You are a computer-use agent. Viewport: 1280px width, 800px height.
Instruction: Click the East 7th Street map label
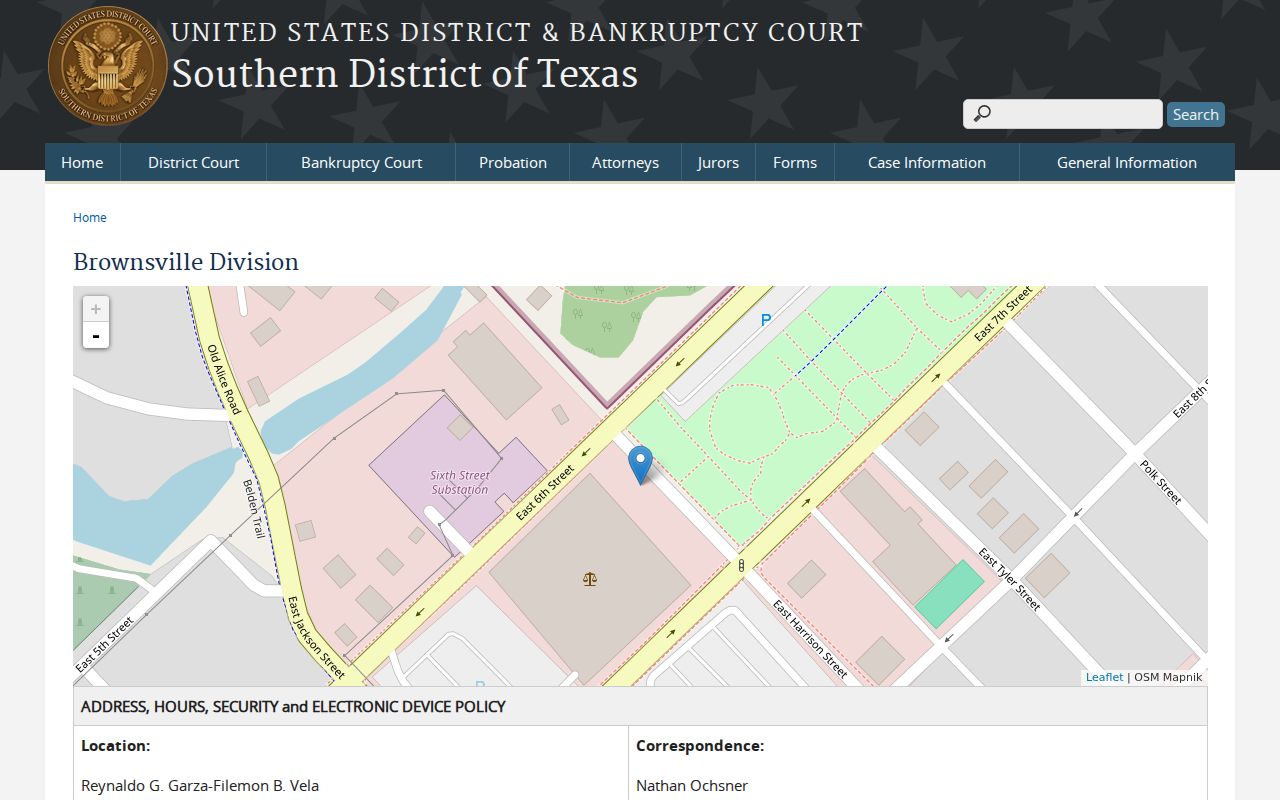point(1003,313)
